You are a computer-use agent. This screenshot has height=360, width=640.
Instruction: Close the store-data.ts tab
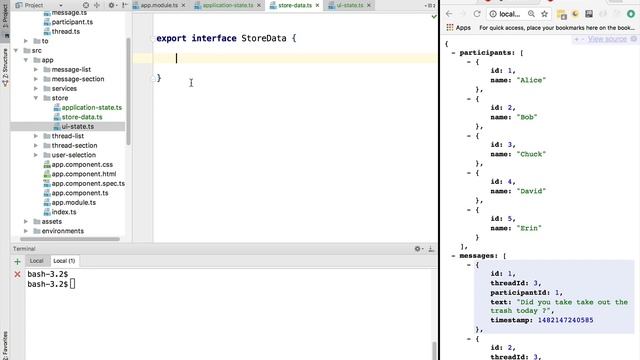[317, 5]
